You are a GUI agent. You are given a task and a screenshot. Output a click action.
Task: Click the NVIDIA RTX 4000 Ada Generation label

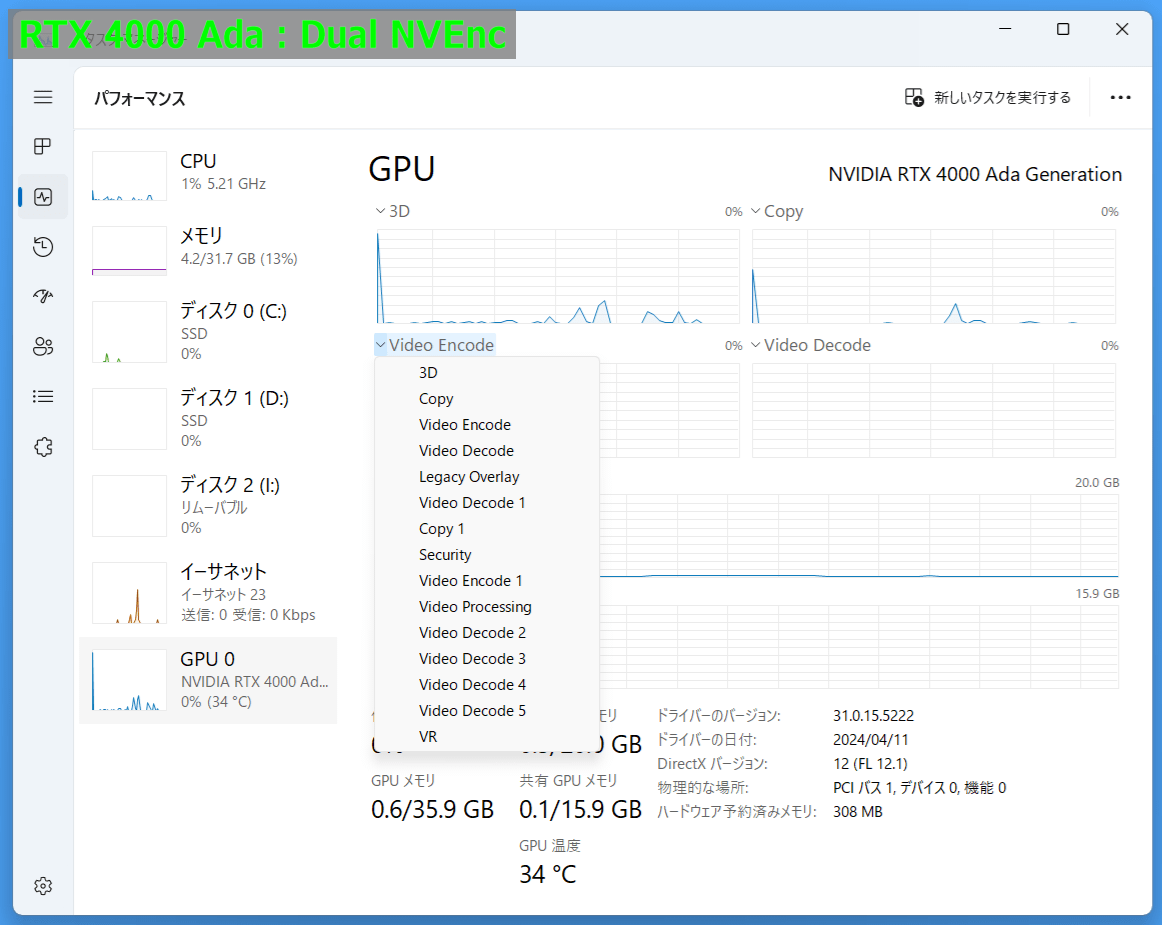click(975, 174)
